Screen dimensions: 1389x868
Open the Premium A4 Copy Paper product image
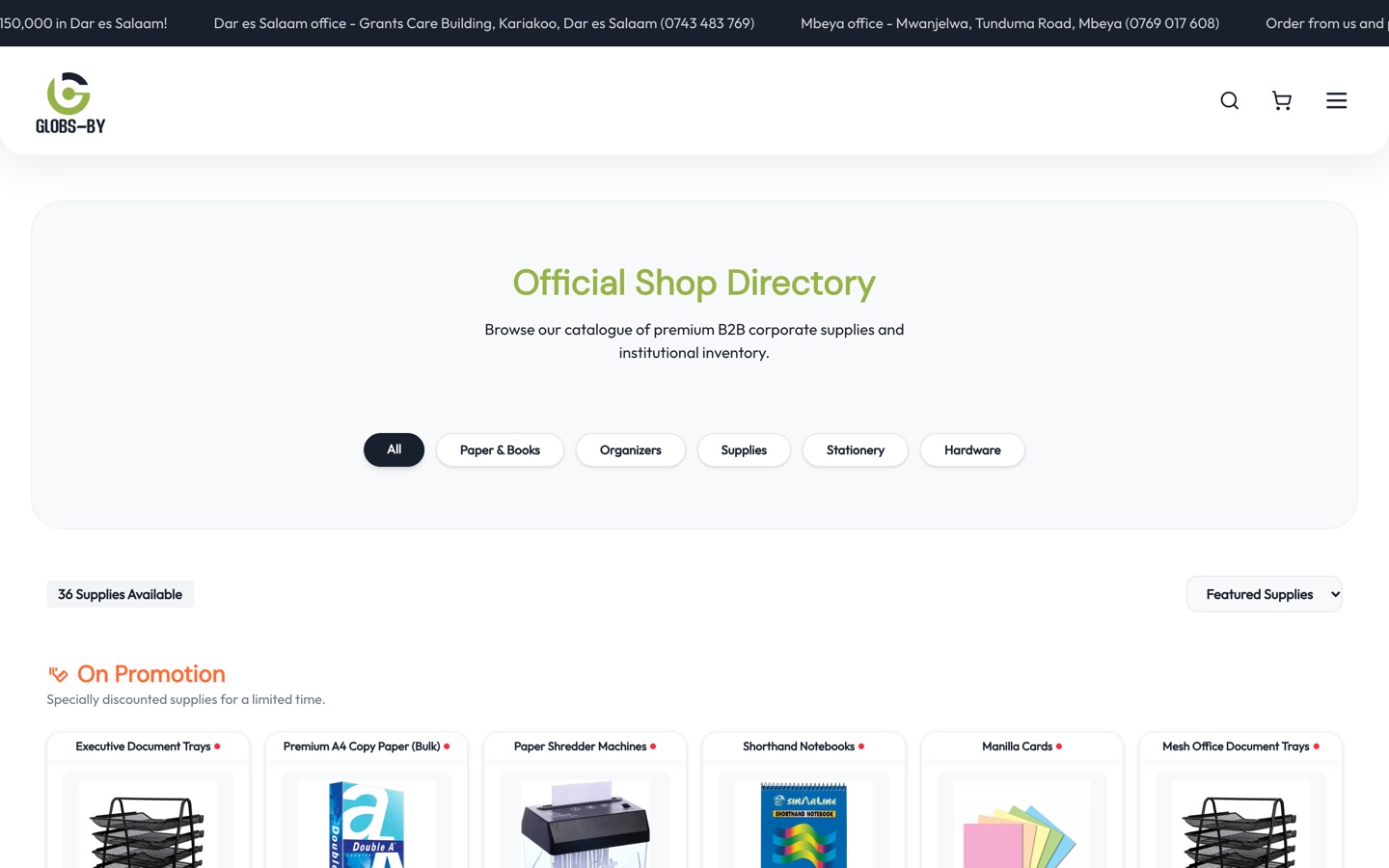(x=367, y=824)
